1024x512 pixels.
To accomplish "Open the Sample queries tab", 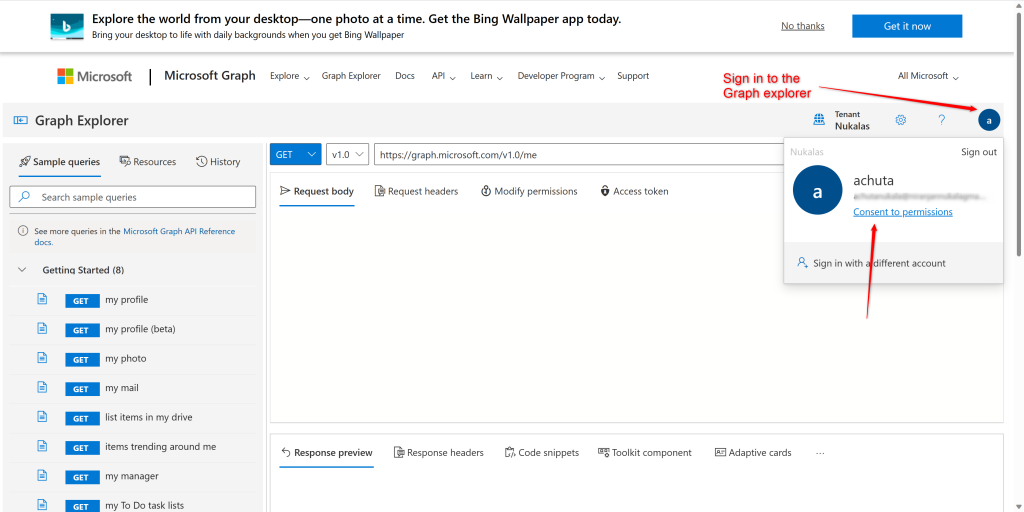I will coord(59,162).
